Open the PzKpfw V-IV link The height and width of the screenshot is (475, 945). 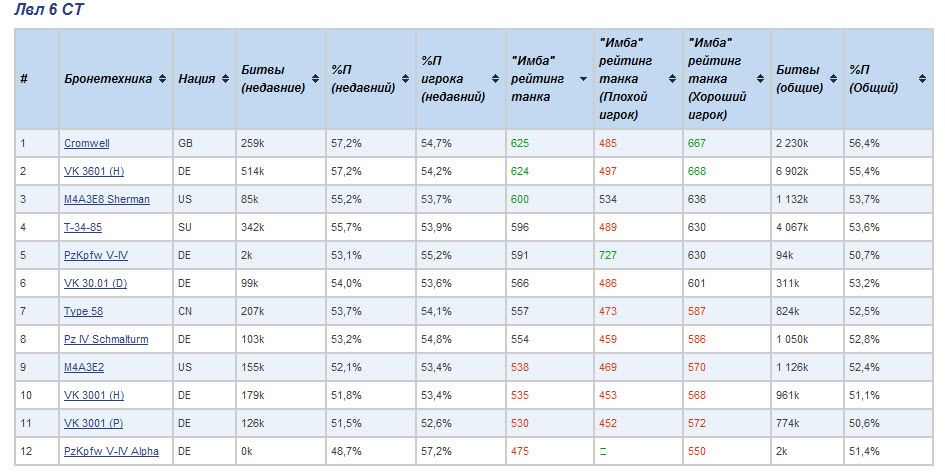click(x=96, y=256)
